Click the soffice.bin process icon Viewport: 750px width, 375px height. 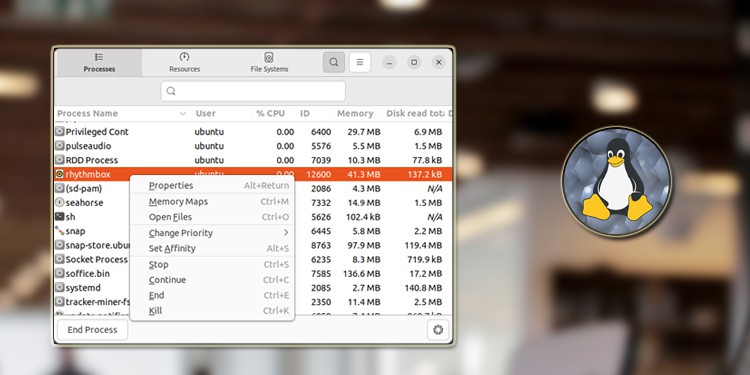60,274
